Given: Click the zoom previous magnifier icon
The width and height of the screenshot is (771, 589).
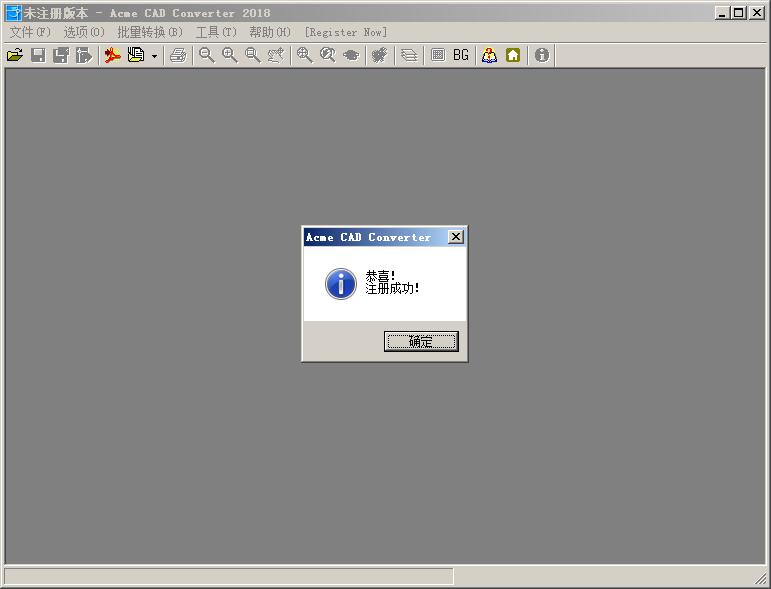Looking at the screenshot, I should (x=327, y=55).
